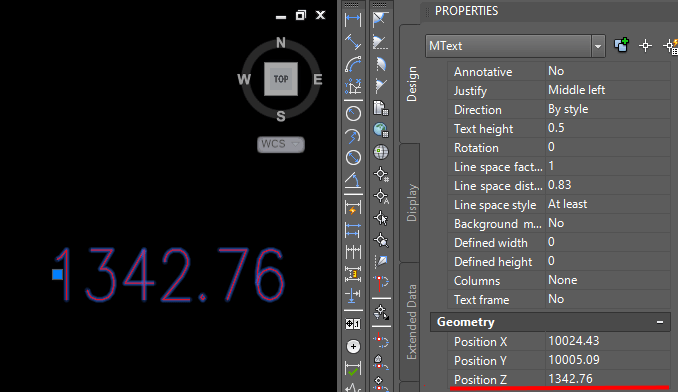Click the Annotative value No
The image size is (678, 392).
pyautogui.click(x=608, y=71)
